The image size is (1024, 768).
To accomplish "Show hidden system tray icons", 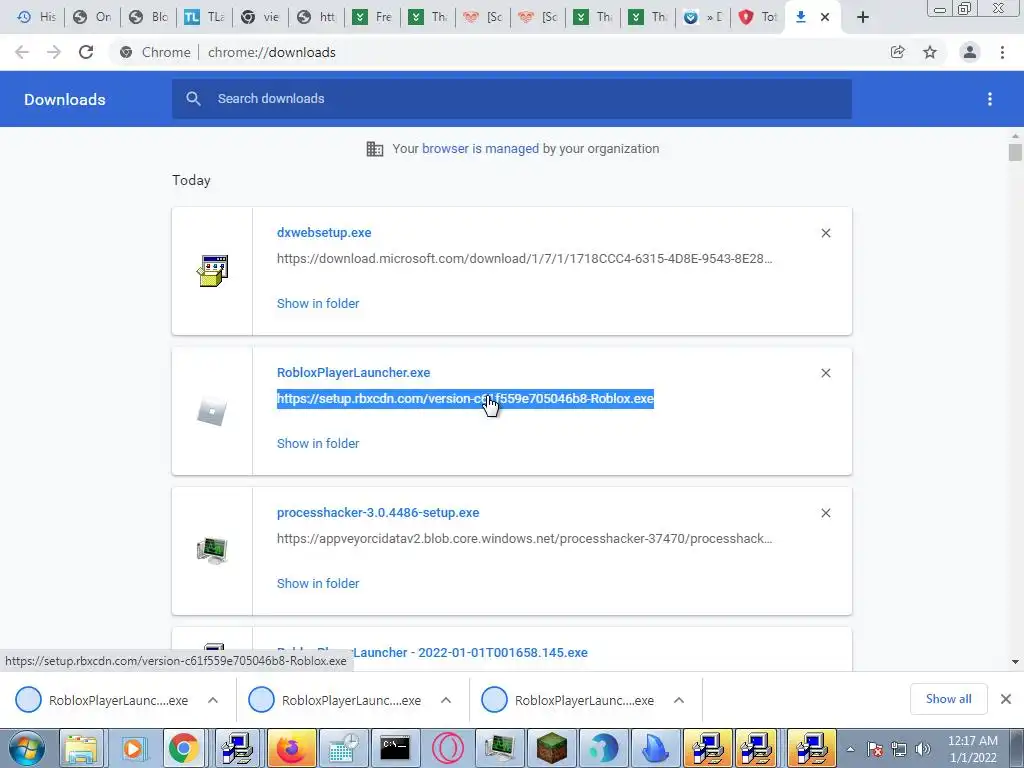I will (x=850, y=749).
